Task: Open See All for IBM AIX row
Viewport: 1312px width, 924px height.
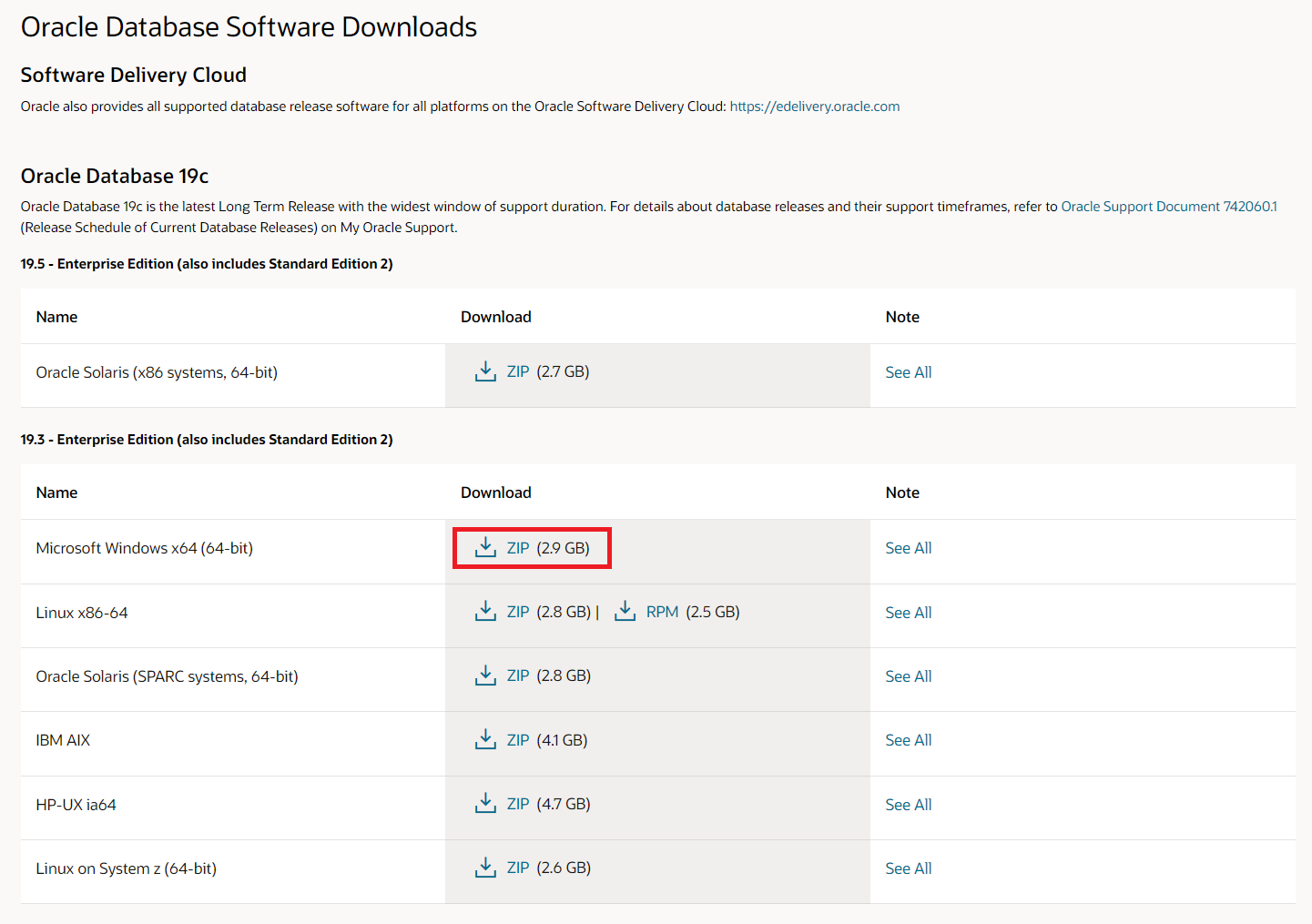Action: tap(909, 740)
